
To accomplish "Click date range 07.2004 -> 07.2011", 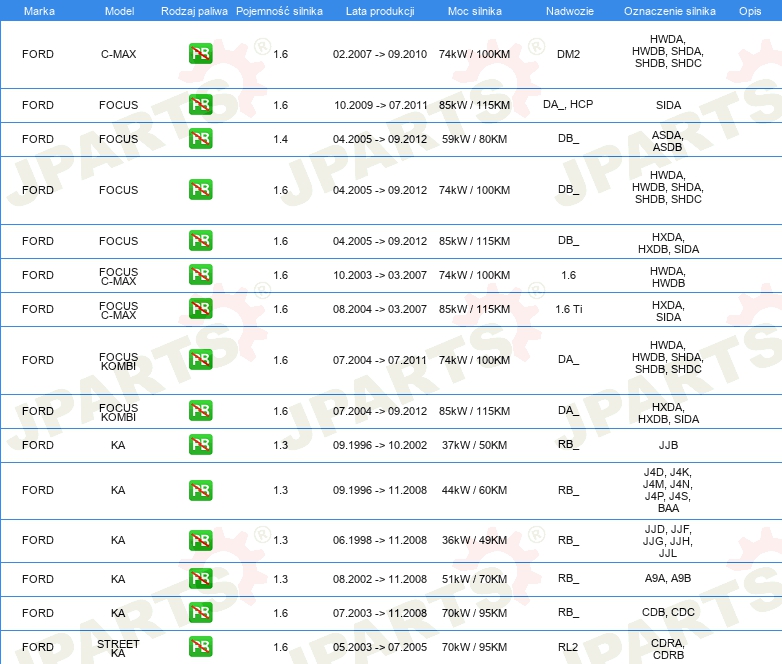I will pyautogui.click(x=380, y=360).
